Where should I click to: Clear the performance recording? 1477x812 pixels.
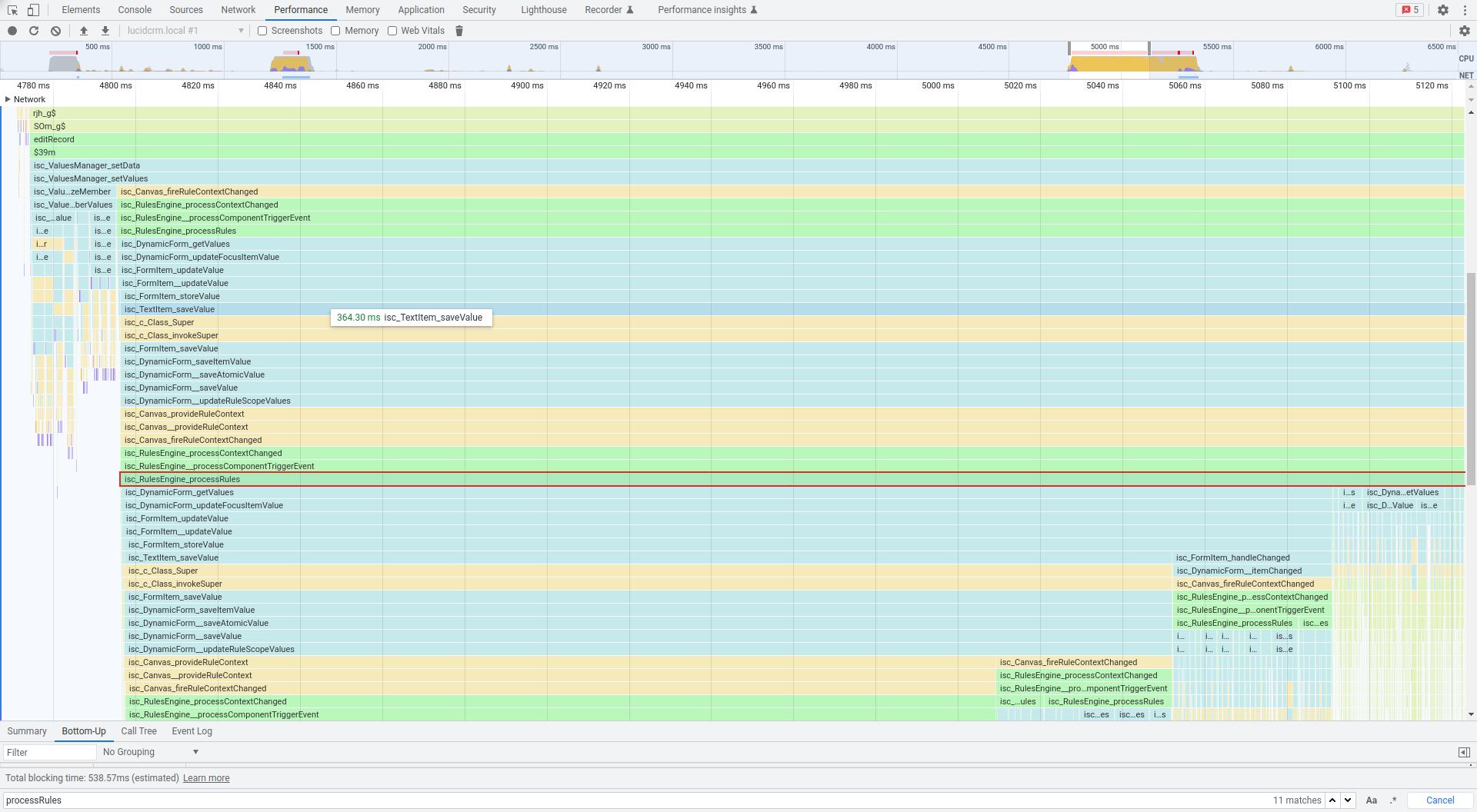point(55,31)
